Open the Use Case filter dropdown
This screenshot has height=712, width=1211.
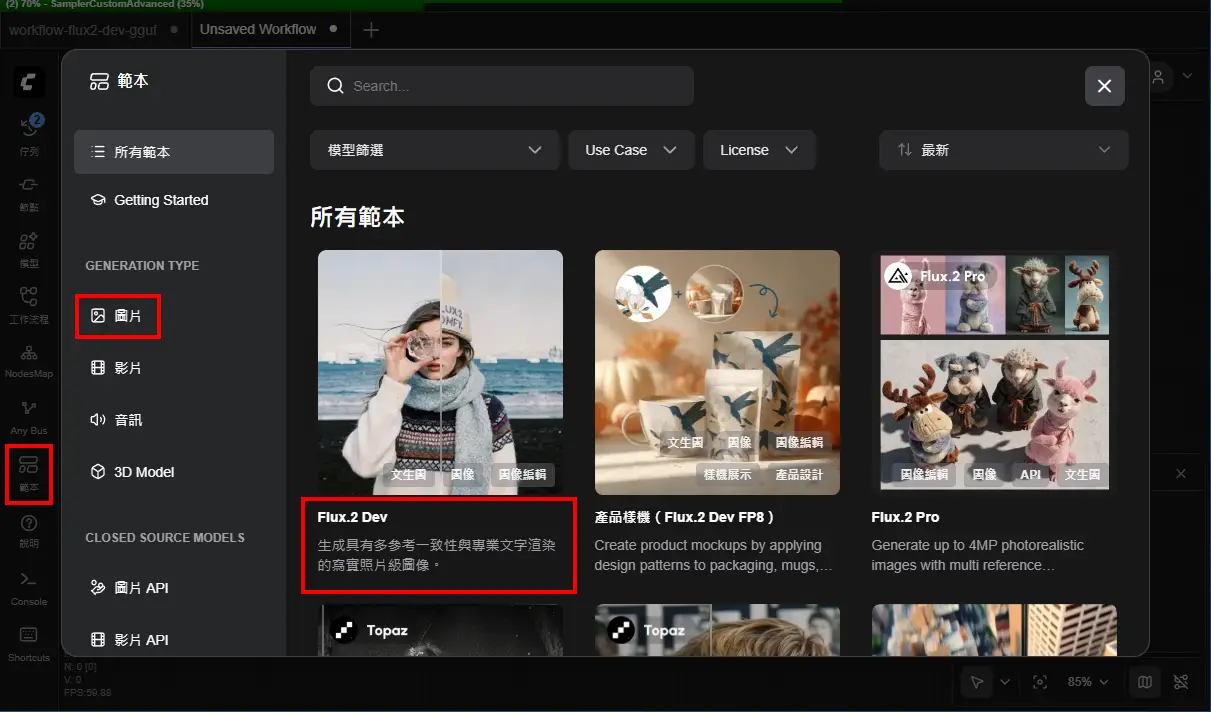(631, 150)
